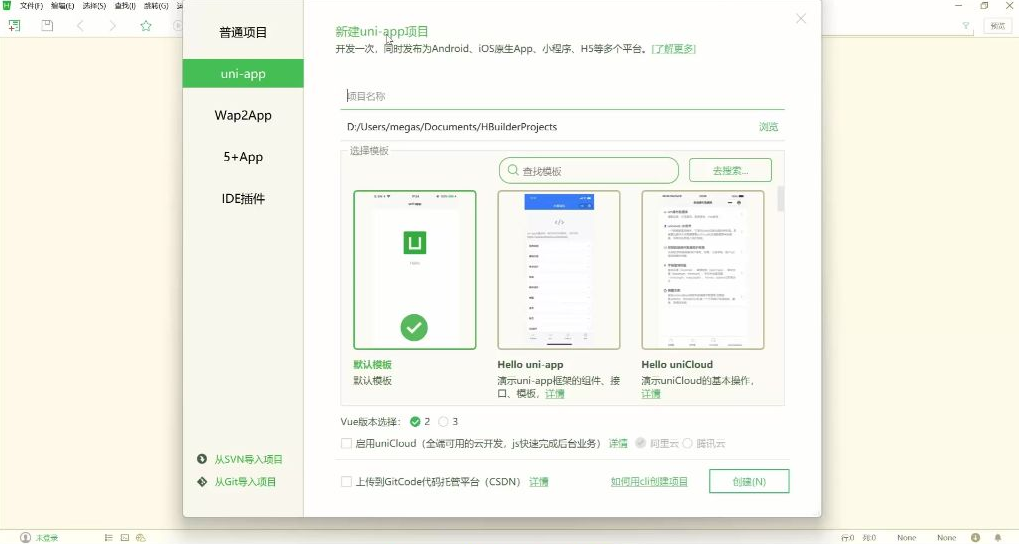Close the new project dialog with X
The height and width of the screenshot is (544, 1019).
tap(801, 18)
